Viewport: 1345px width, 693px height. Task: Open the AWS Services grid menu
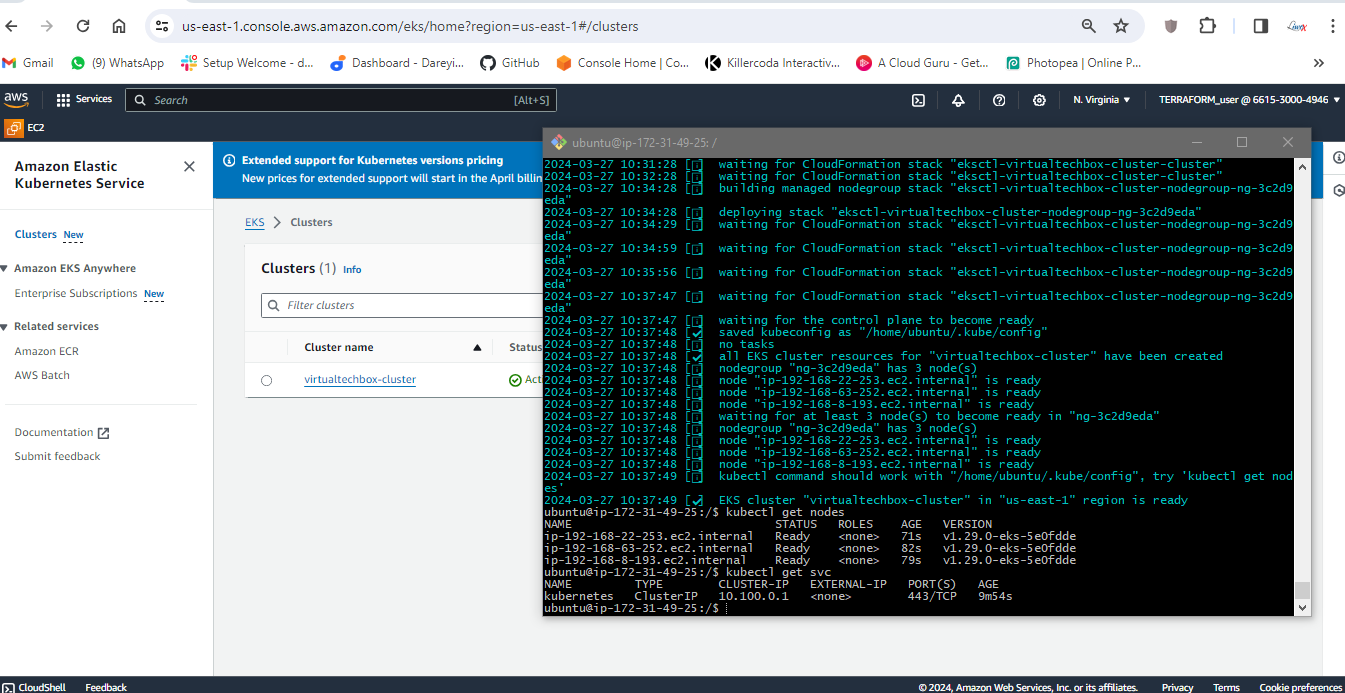(x=84, y=100)
